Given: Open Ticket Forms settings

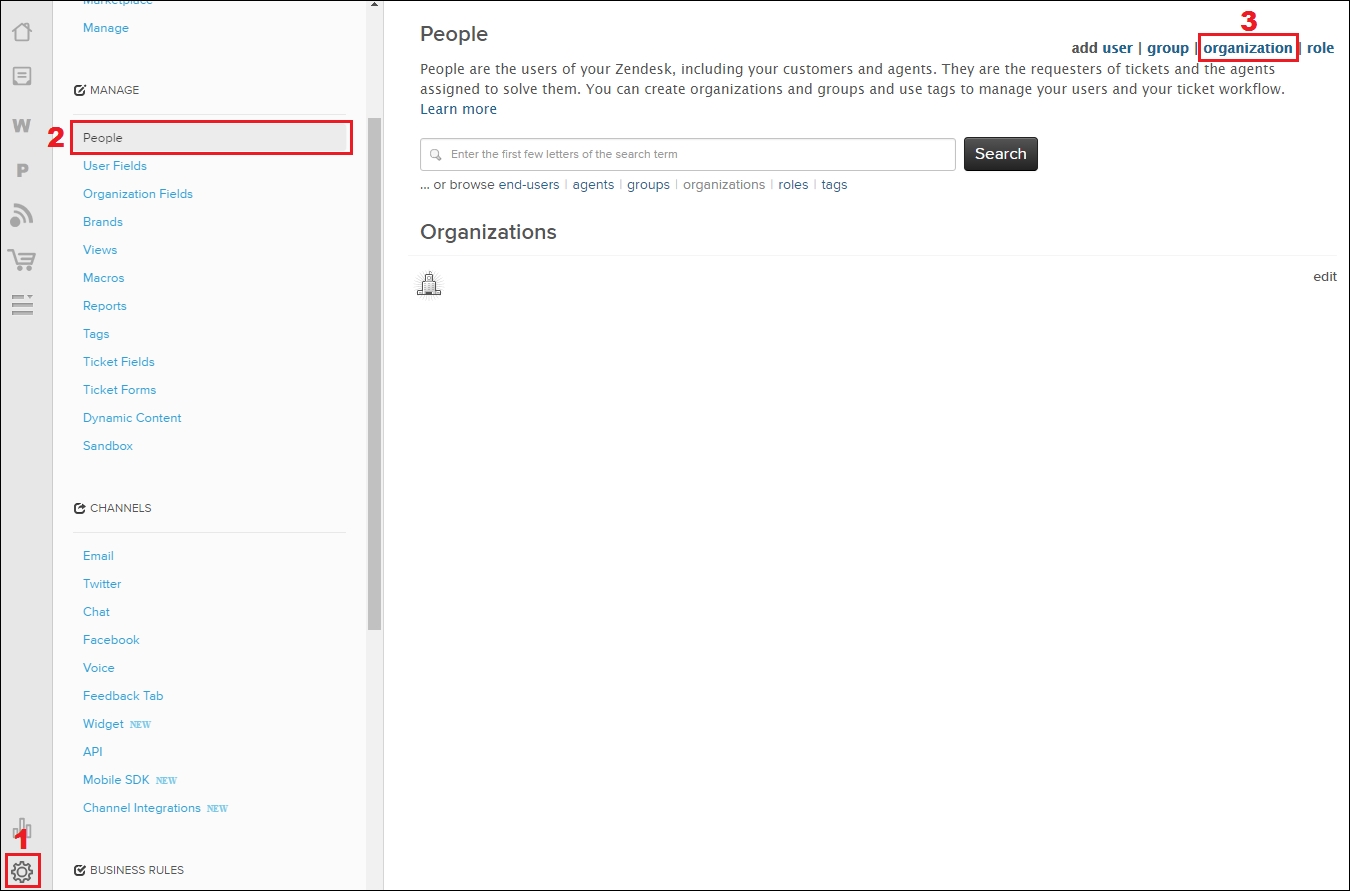Looking at the screenshot, I should click(x=119, y=390).
